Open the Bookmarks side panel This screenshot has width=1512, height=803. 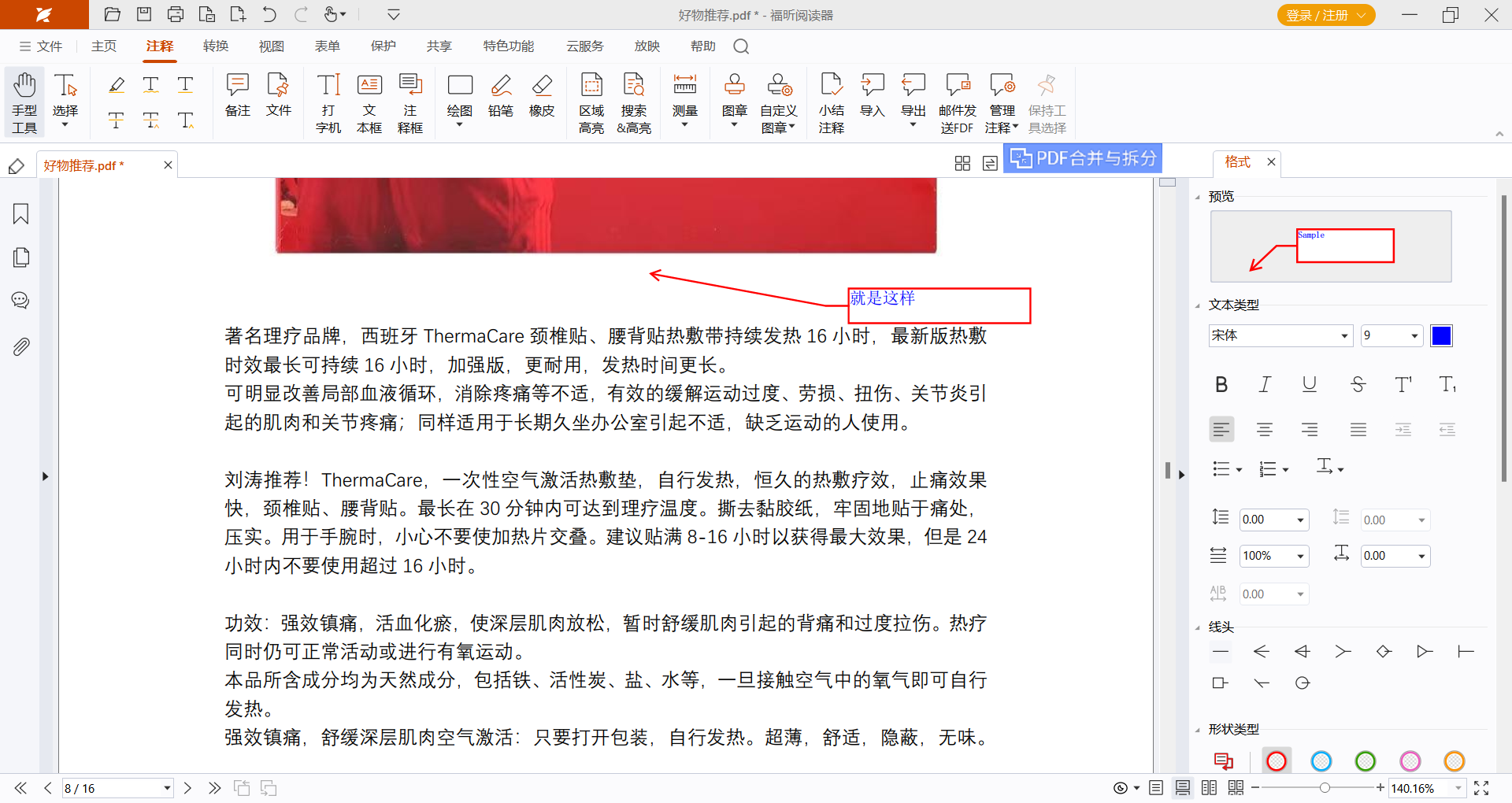pyautogui.click(x=21, y=214)
